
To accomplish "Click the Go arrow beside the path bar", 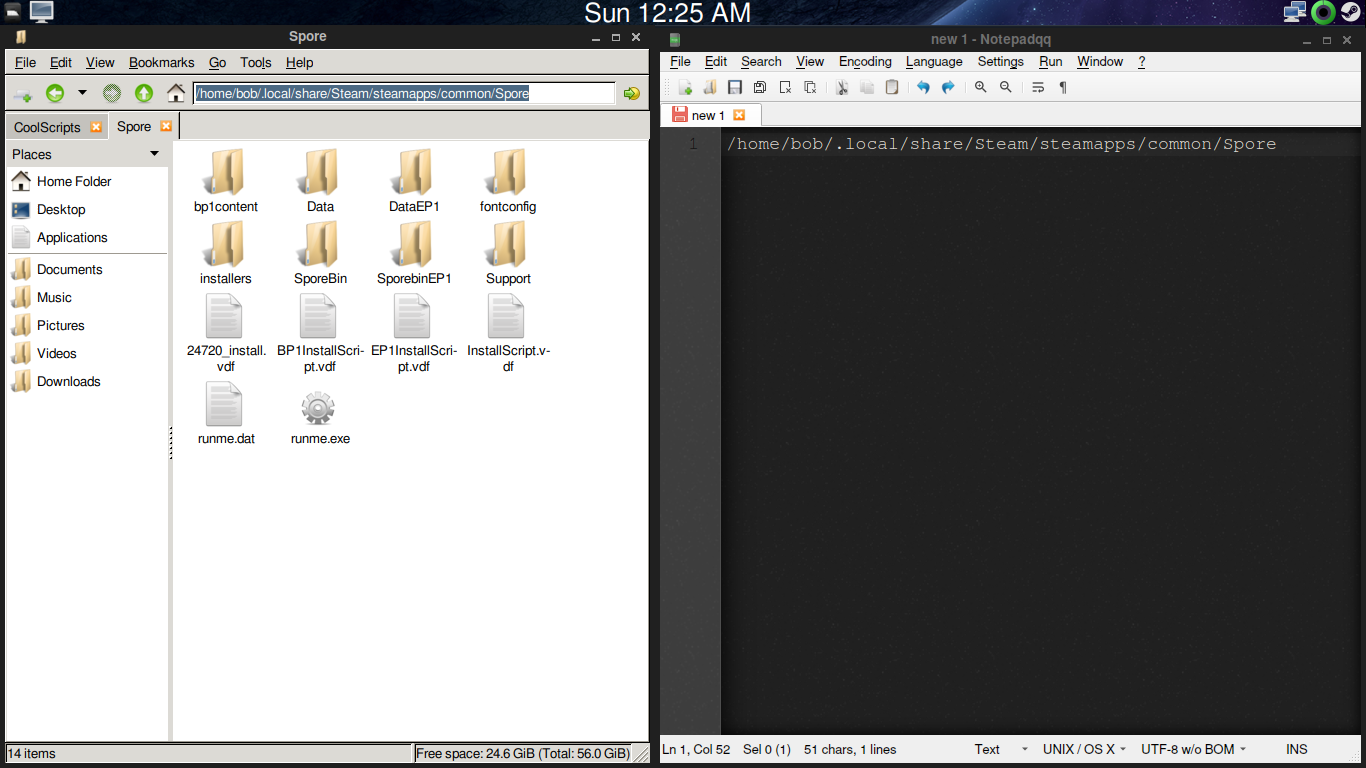I will 631,93.
